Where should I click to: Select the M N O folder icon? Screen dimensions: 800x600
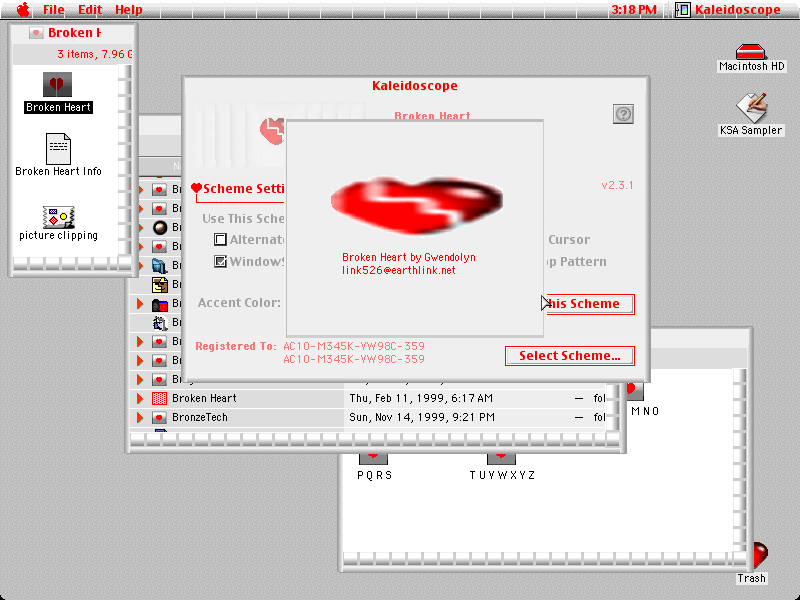point(634,391)
